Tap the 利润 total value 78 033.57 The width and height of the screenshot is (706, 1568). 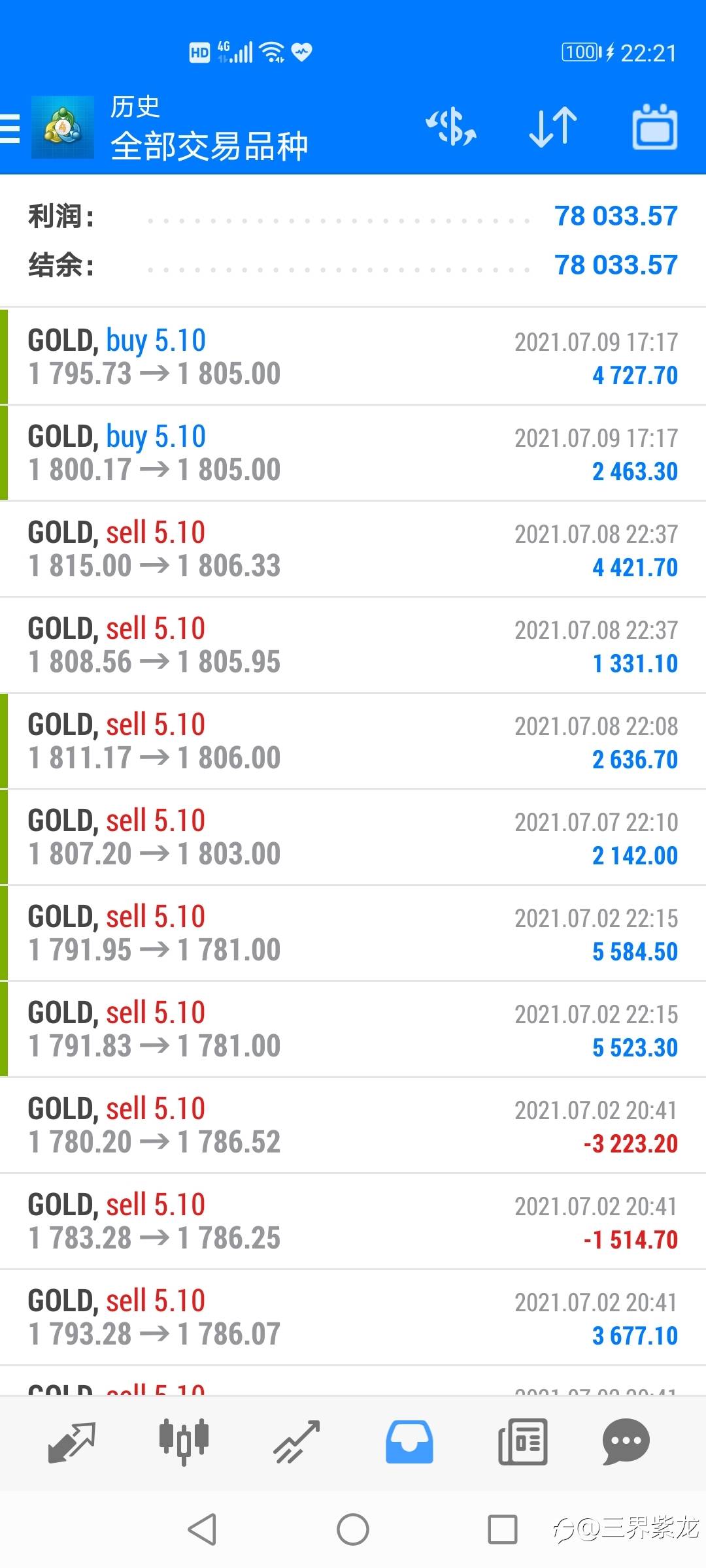tap(615, 216)
